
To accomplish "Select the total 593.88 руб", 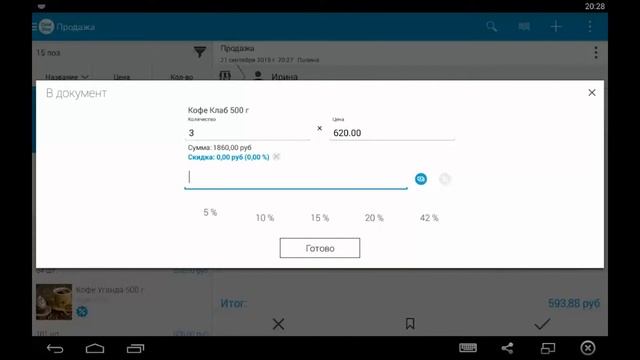I will 574,303.
